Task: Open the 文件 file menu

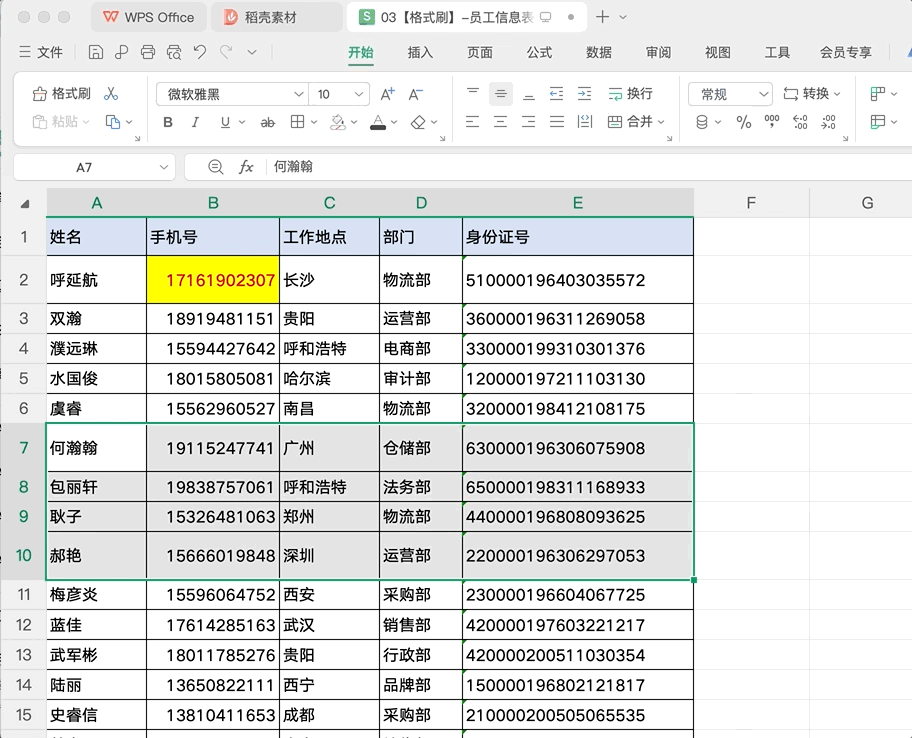Action: point(41,52)
